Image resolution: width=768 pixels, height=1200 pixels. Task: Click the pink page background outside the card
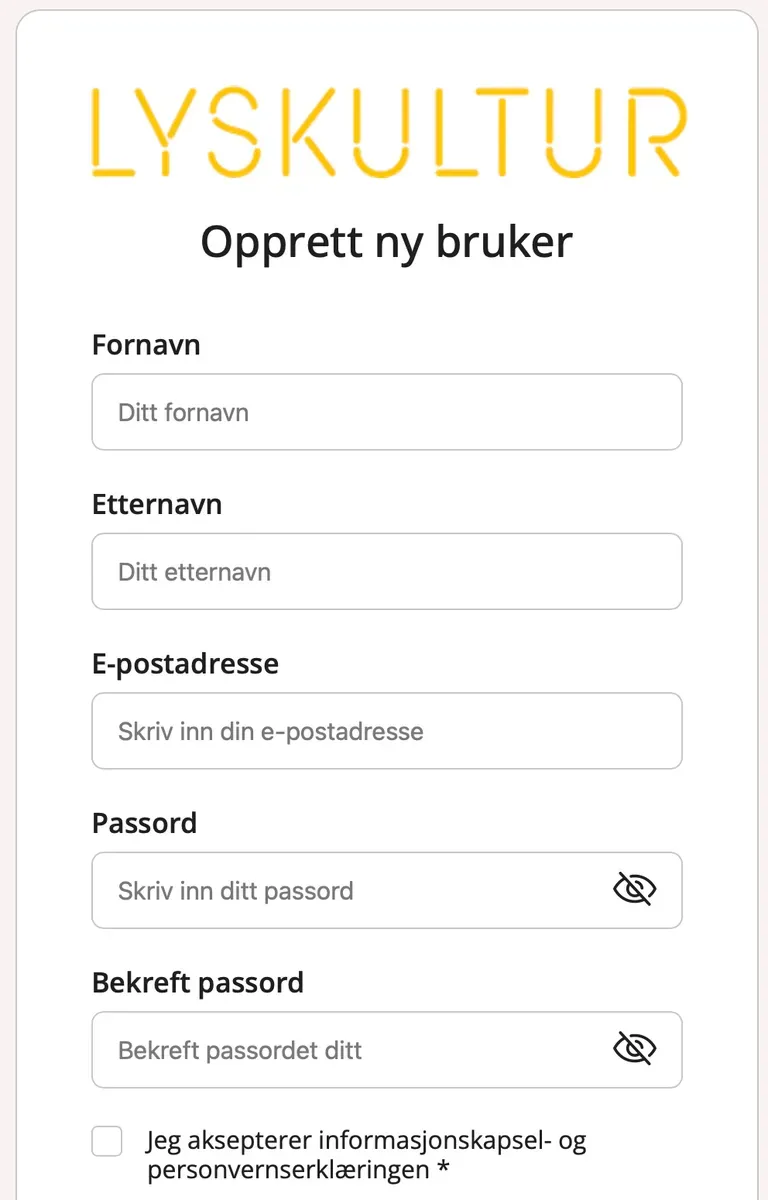coord(7,600)
